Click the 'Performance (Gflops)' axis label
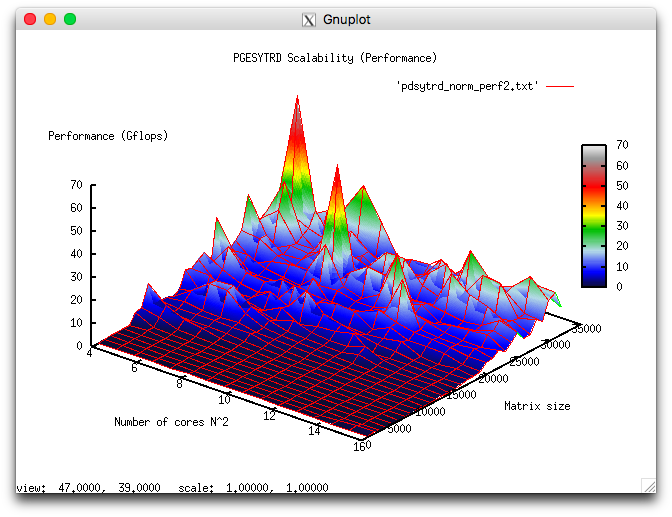Screen dimensions: 672x517 point(108,136)
